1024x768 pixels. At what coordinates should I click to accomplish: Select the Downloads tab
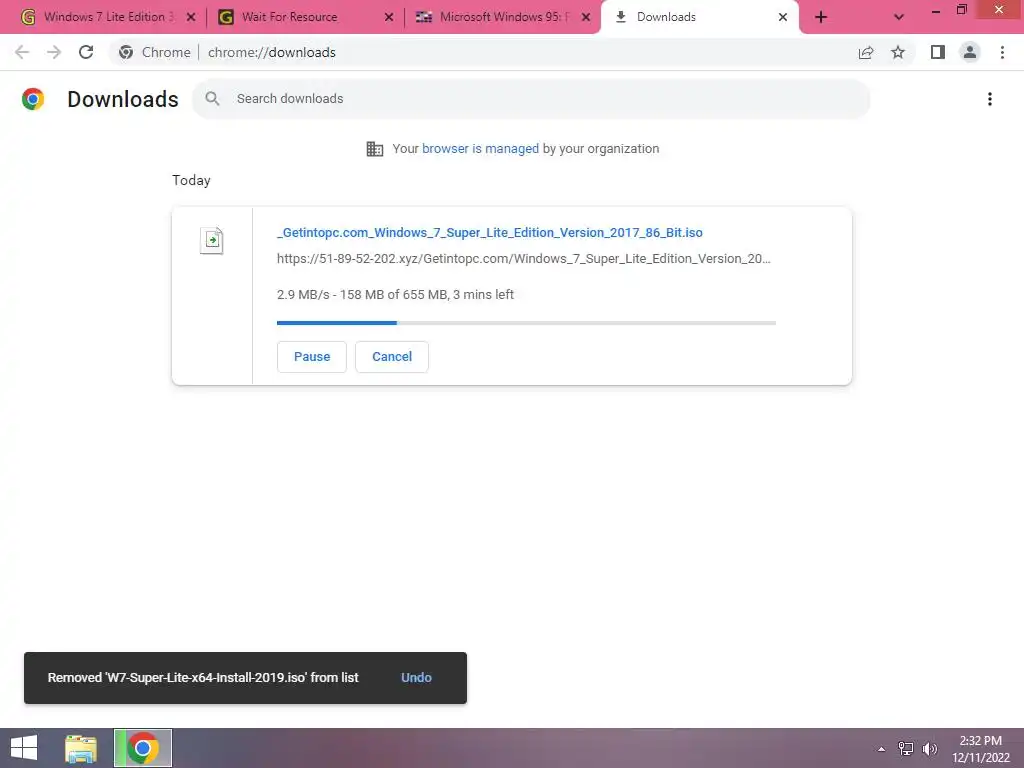[x=699, y=17]
